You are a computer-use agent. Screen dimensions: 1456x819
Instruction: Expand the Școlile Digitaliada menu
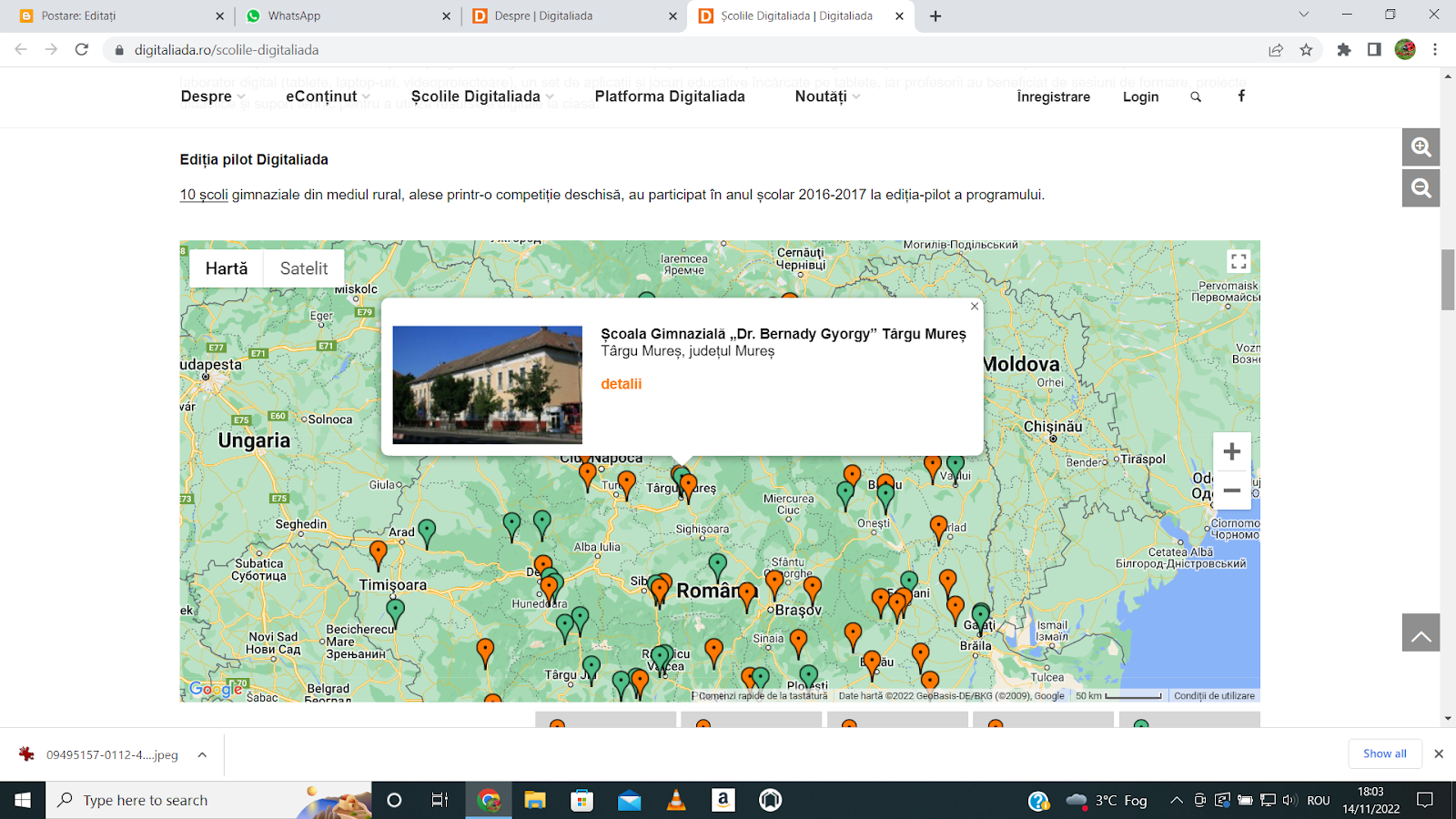(x=482, y=96)
